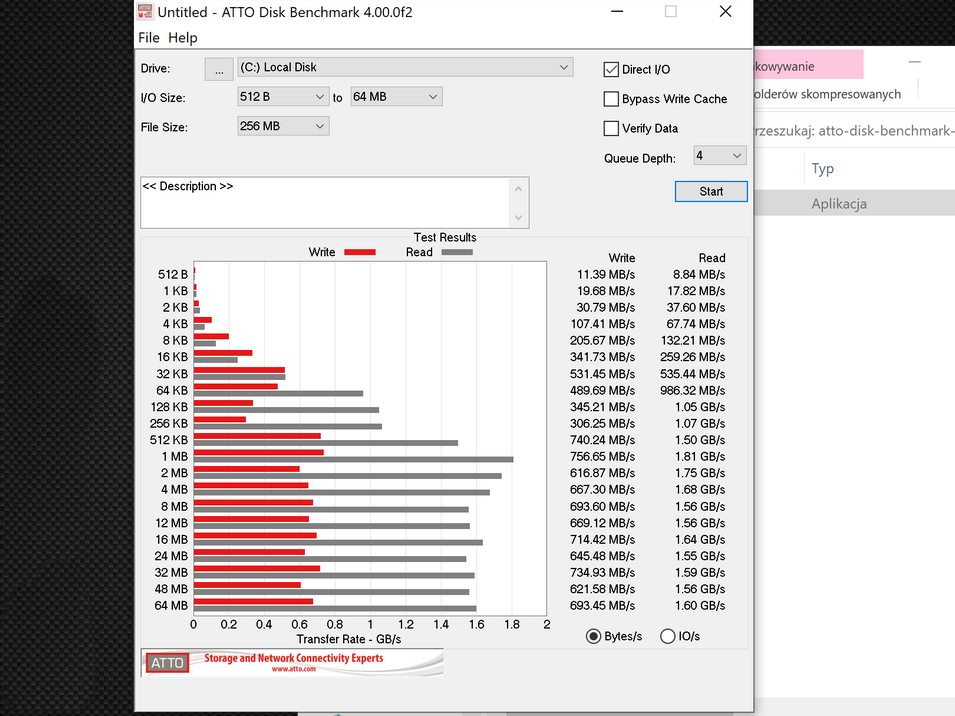This screenshot has height=716, width=955.
Task: Click the Typ column header in Explorer
Action: click(x=822, y=169)
